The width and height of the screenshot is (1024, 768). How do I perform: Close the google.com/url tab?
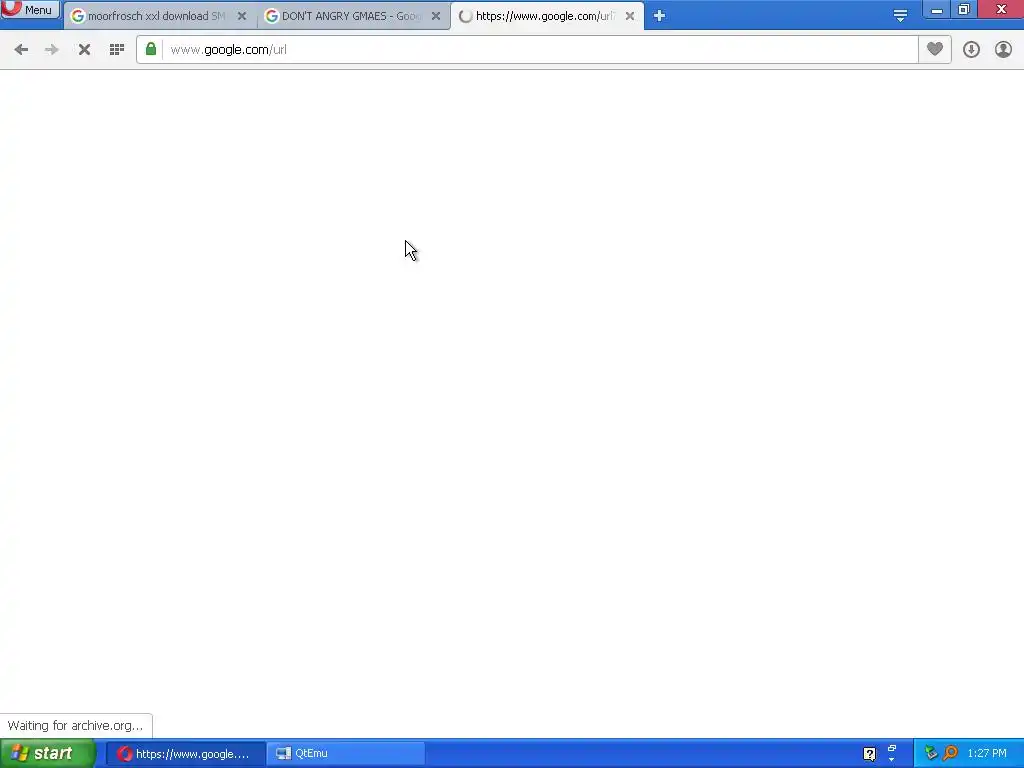[x=630, y=16]
